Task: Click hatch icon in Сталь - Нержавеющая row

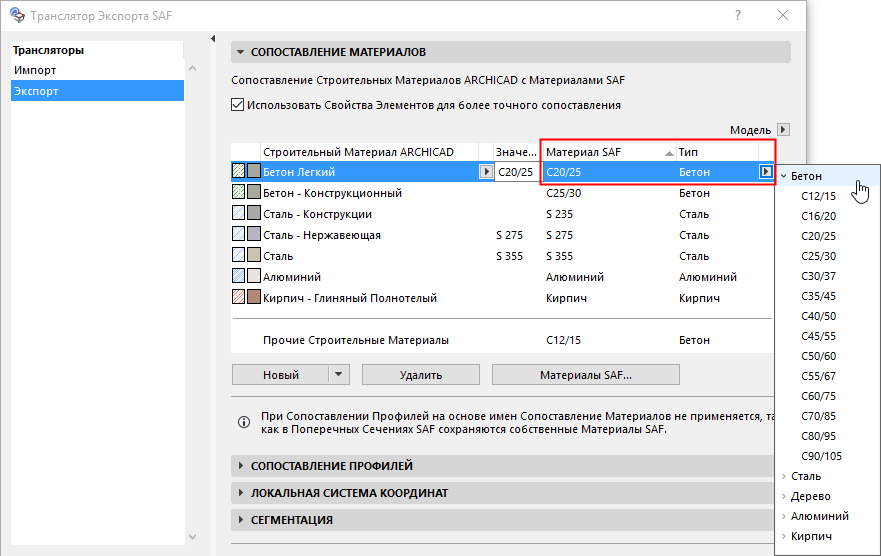Action: tap(239, 234)
